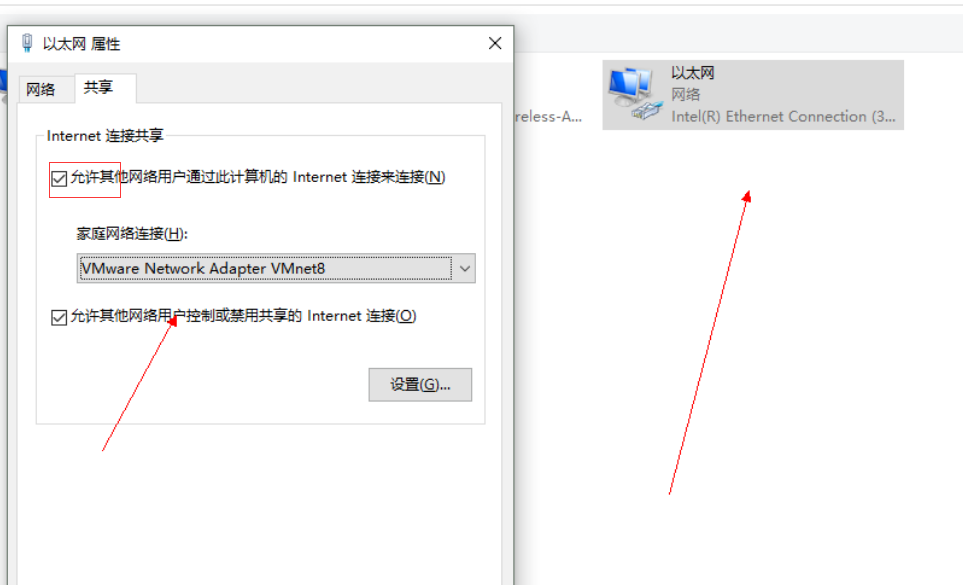The height and width of the screenshot is (585, 963).
Task: Close the 以太网 属性 dialog
Action: (495, 44)
